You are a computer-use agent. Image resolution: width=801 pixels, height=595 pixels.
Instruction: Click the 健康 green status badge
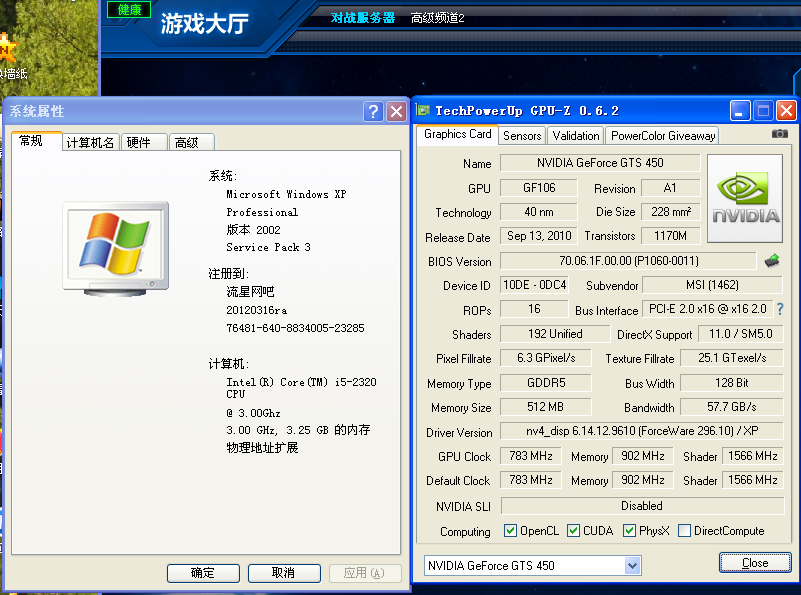[129, 9]
